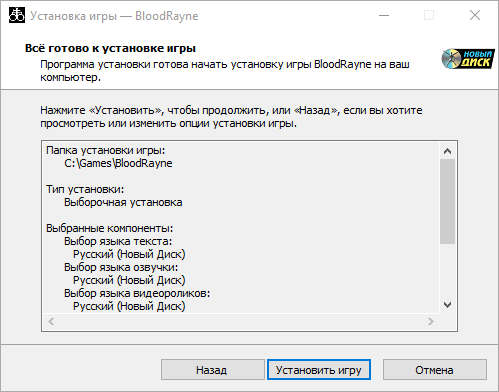499x392 pixels.
Task: Click the window title Установка игры — BloodRayne
Action: point(114,16)
